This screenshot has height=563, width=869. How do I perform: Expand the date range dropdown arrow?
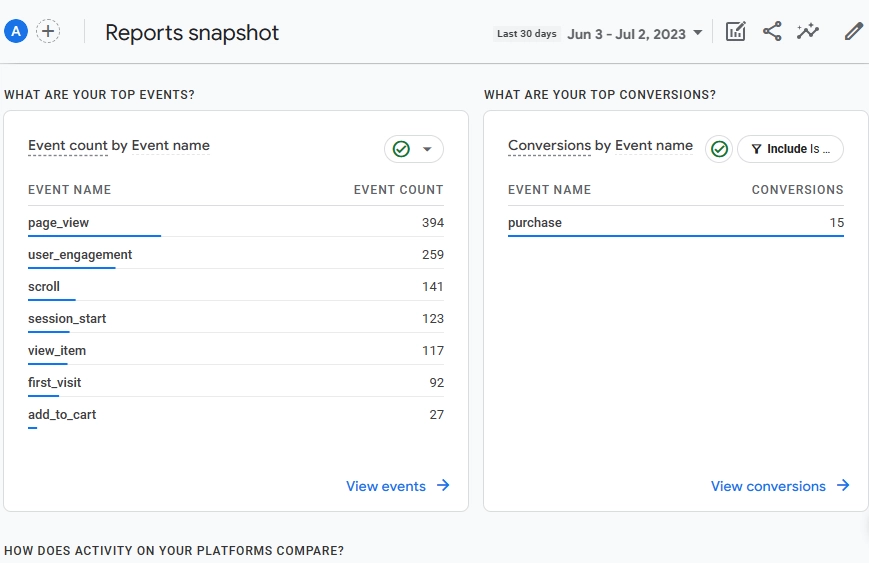click(x=698, y=33)
